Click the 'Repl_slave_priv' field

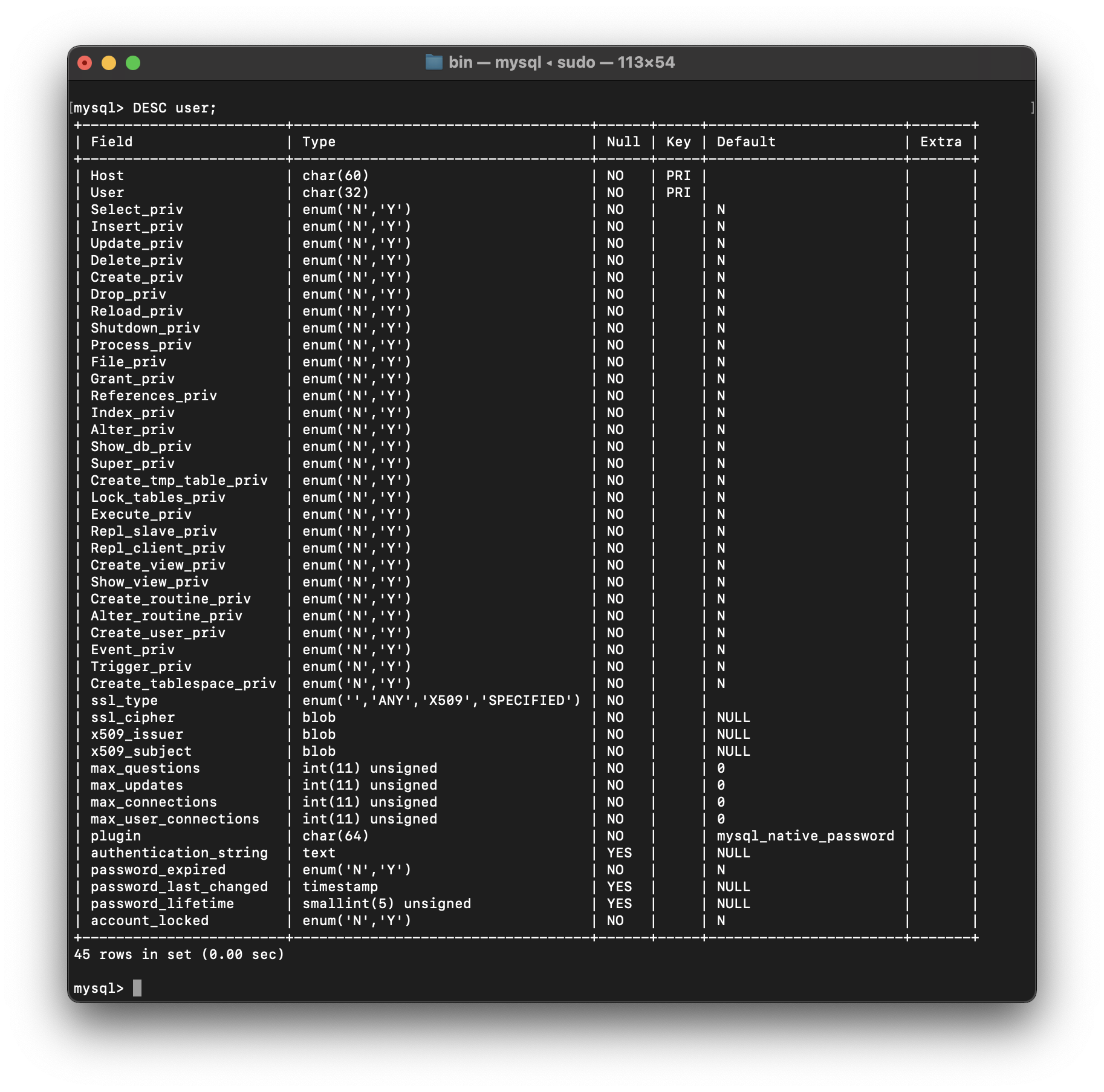(154, 531)
